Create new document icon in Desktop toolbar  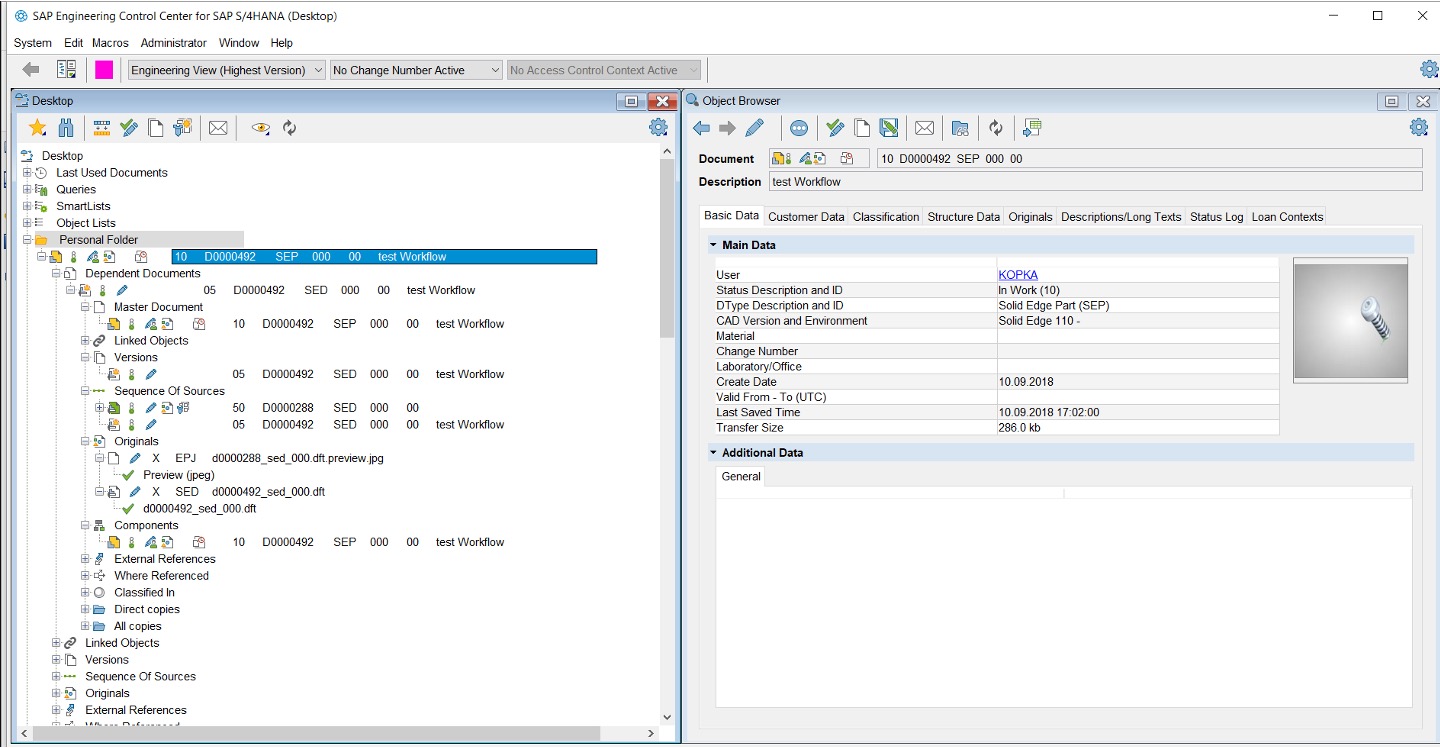(156, 127)
